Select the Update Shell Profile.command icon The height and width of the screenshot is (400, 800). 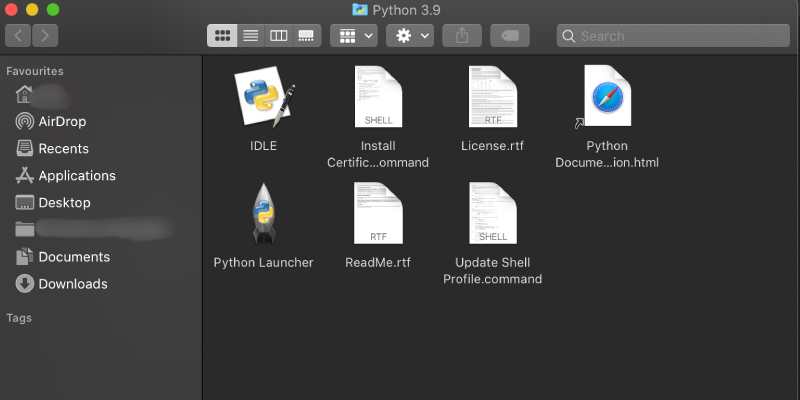(492, 213)
